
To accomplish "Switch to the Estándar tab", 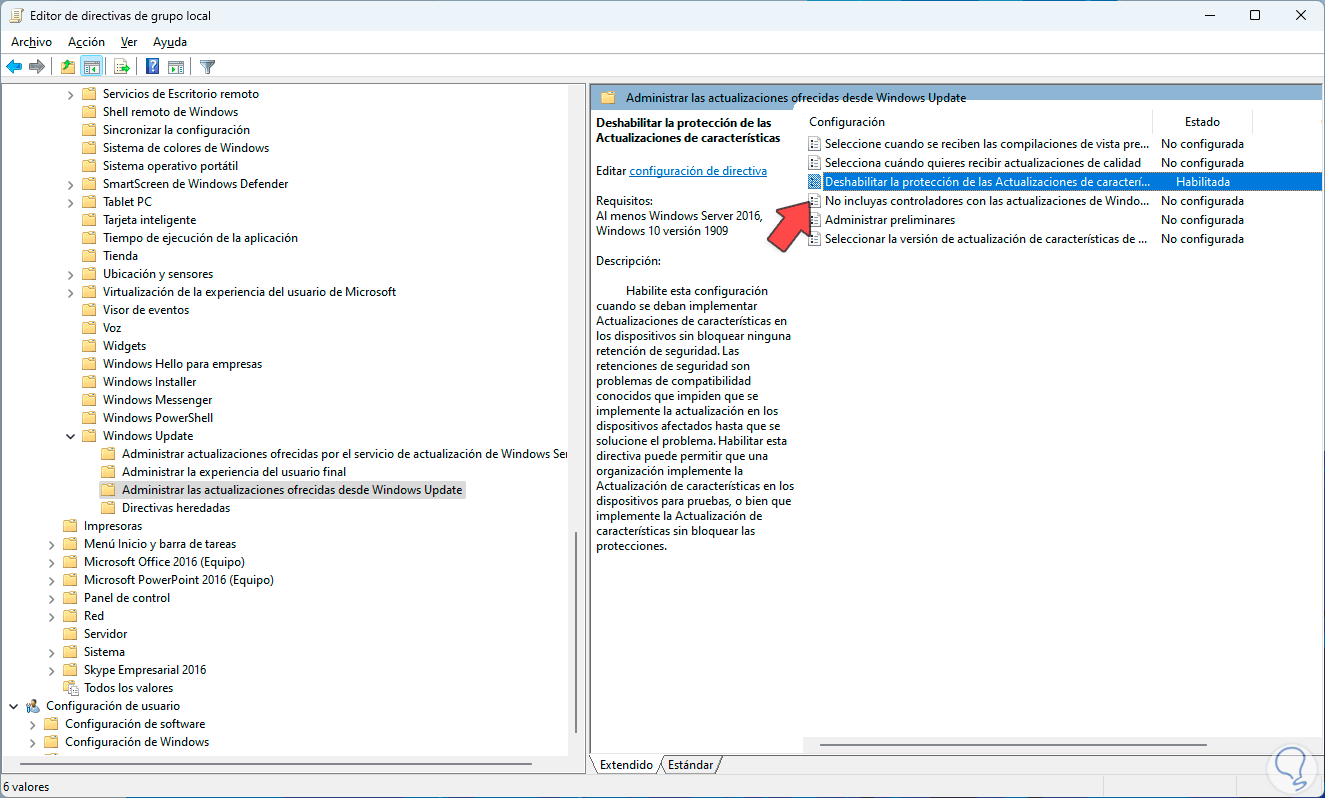I will (690, 765).
